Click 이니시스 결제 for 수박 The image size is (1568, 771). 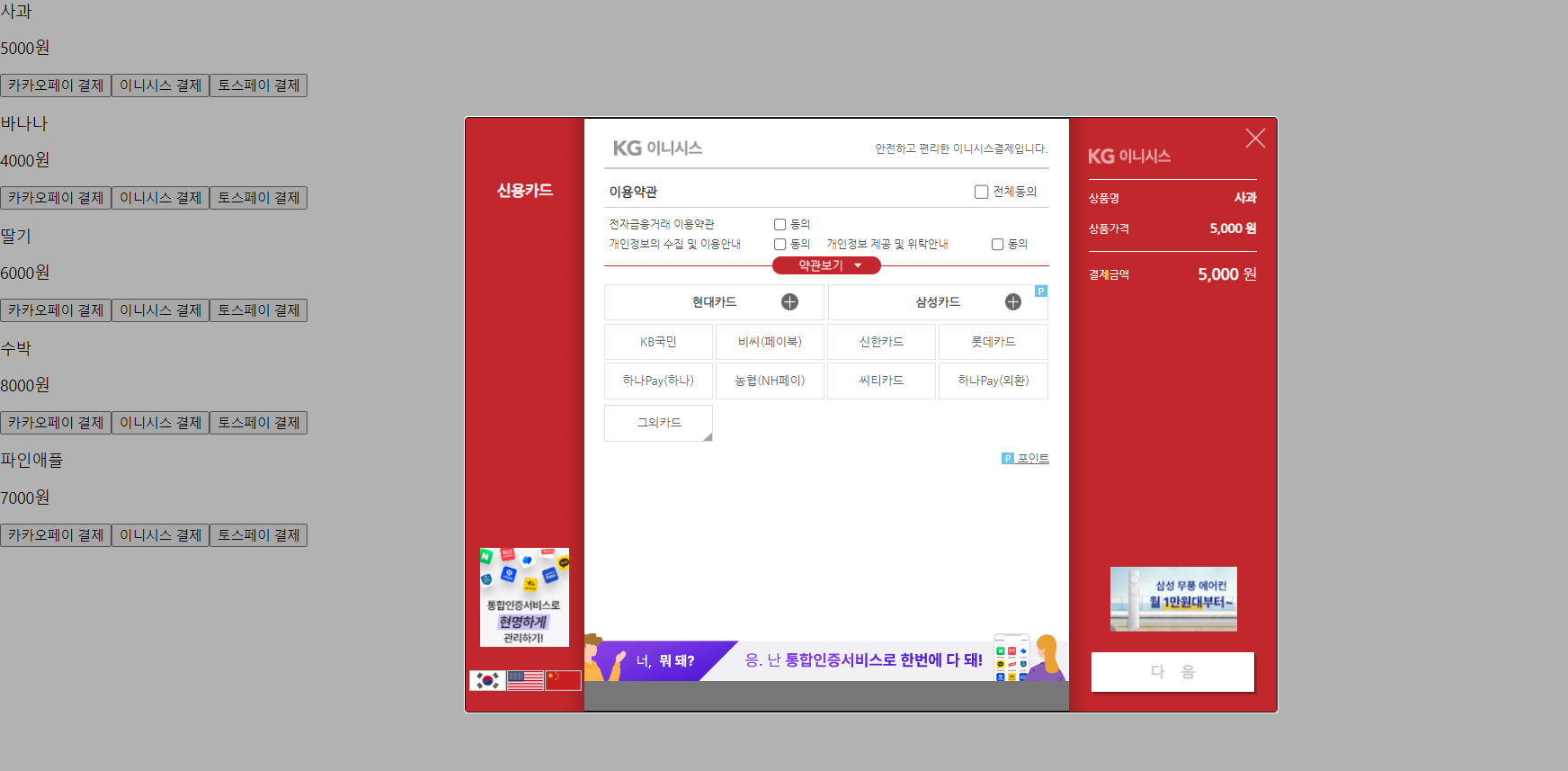click(160, 423)
